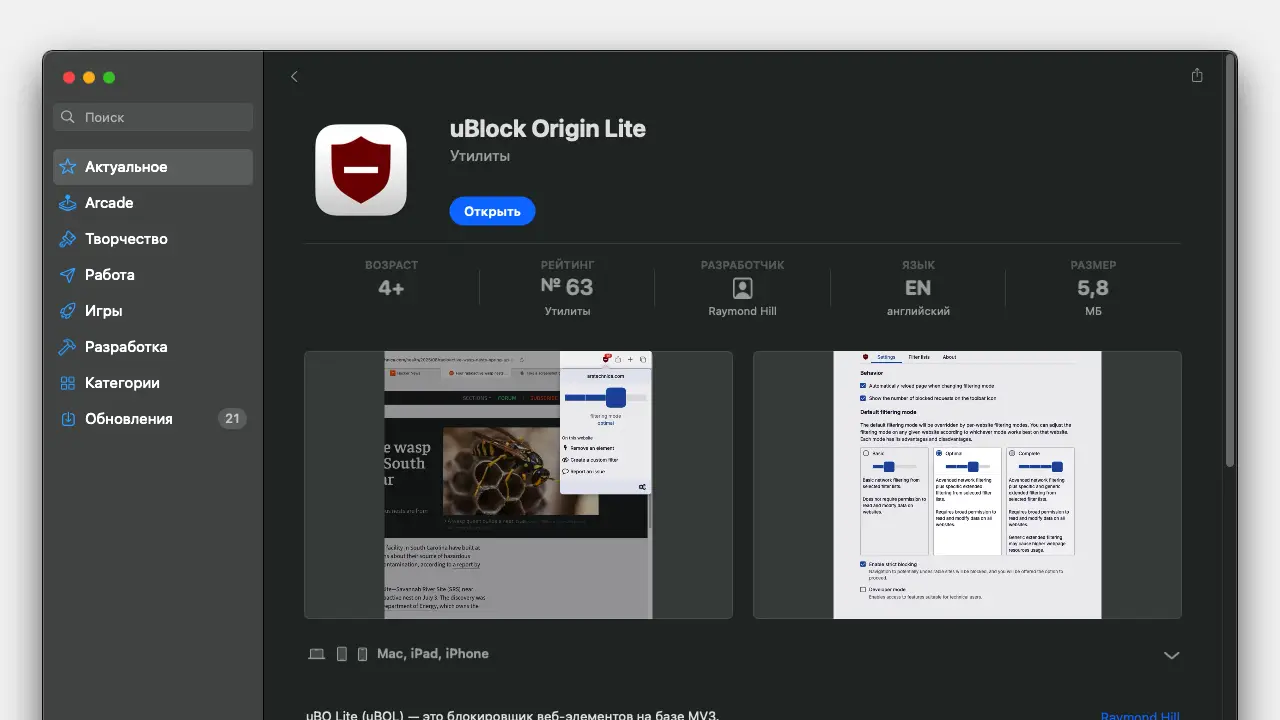Click the uBlock Origin Lite title
Screen dimensions: 1280x720
tap(548, 129)
